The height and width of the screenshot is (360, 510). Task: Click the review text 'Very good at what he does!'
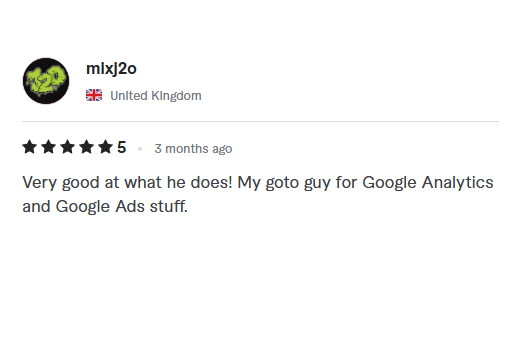tap(127, 183)
